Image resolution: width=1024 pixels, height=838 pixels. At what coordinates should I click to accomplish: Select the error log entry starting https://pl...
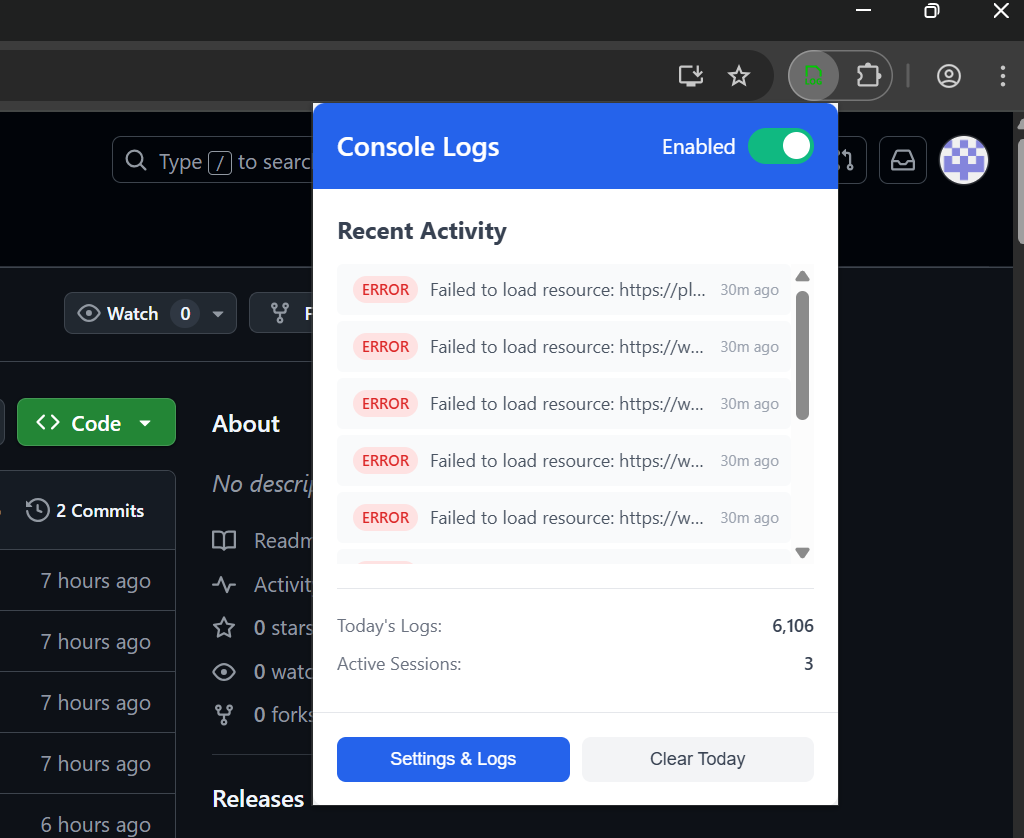(564, 289)
